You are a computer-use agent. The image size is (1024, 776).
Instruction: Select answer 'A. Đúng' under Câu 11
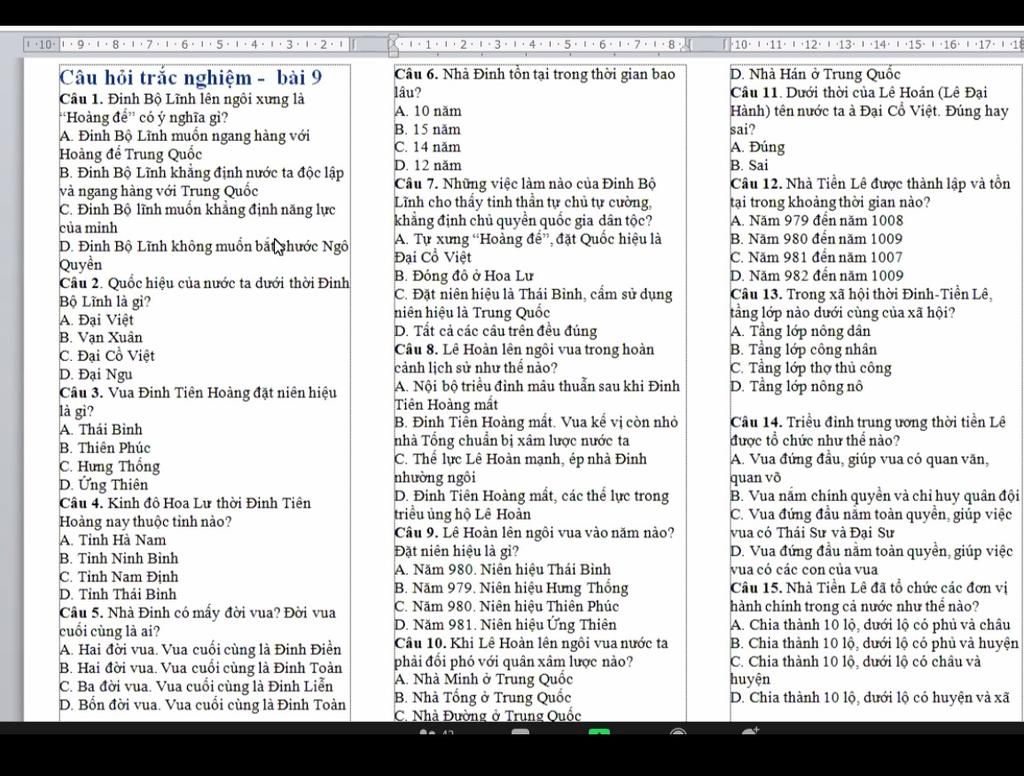coord(758,147)
